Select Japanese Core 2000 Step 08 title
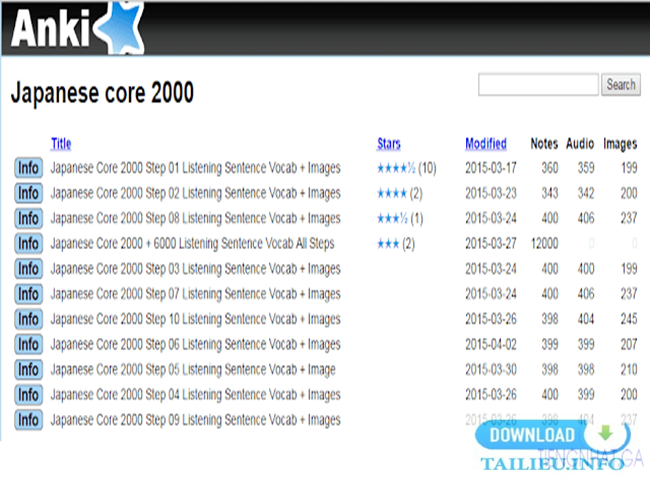The width and height of the screenshot is (650, 480). point(195,218)
